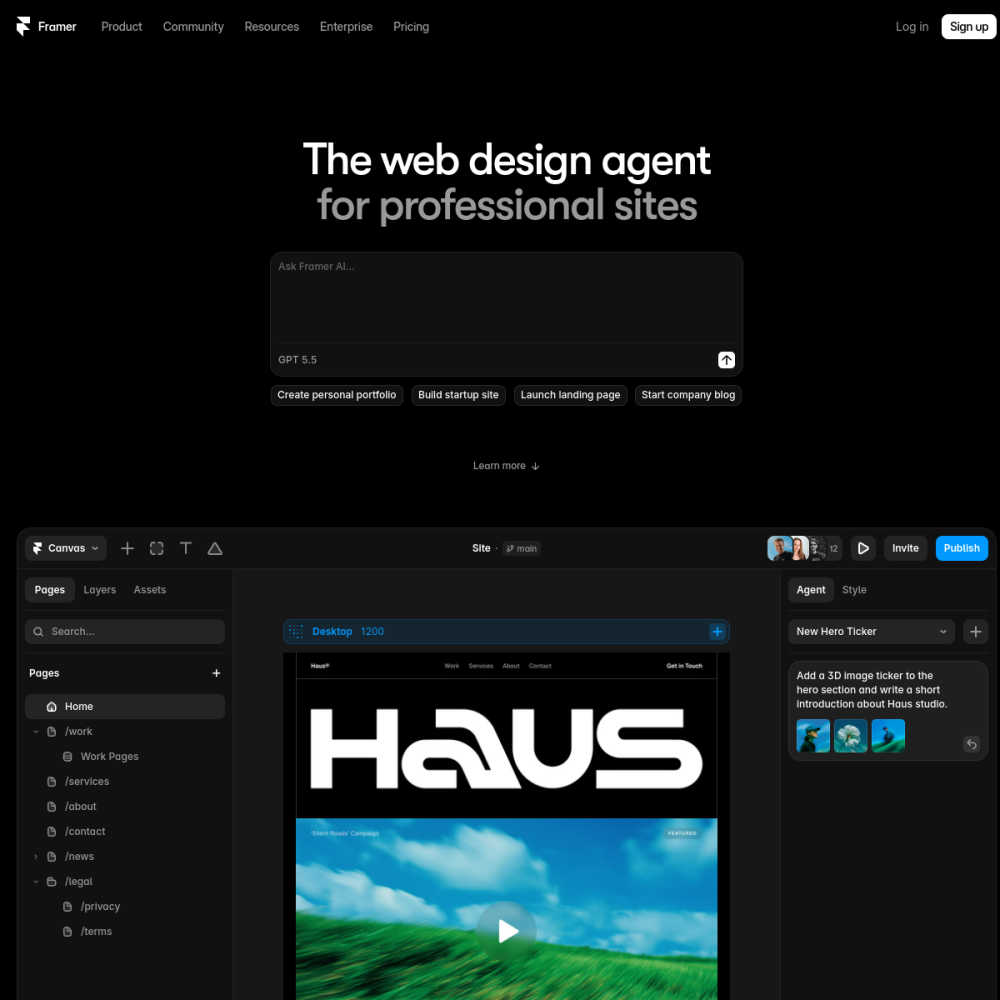The width and height of the screenshot is (1000, 1000).
Task: Click Create personal portfolio suggestion
Action: pos(337,395)
